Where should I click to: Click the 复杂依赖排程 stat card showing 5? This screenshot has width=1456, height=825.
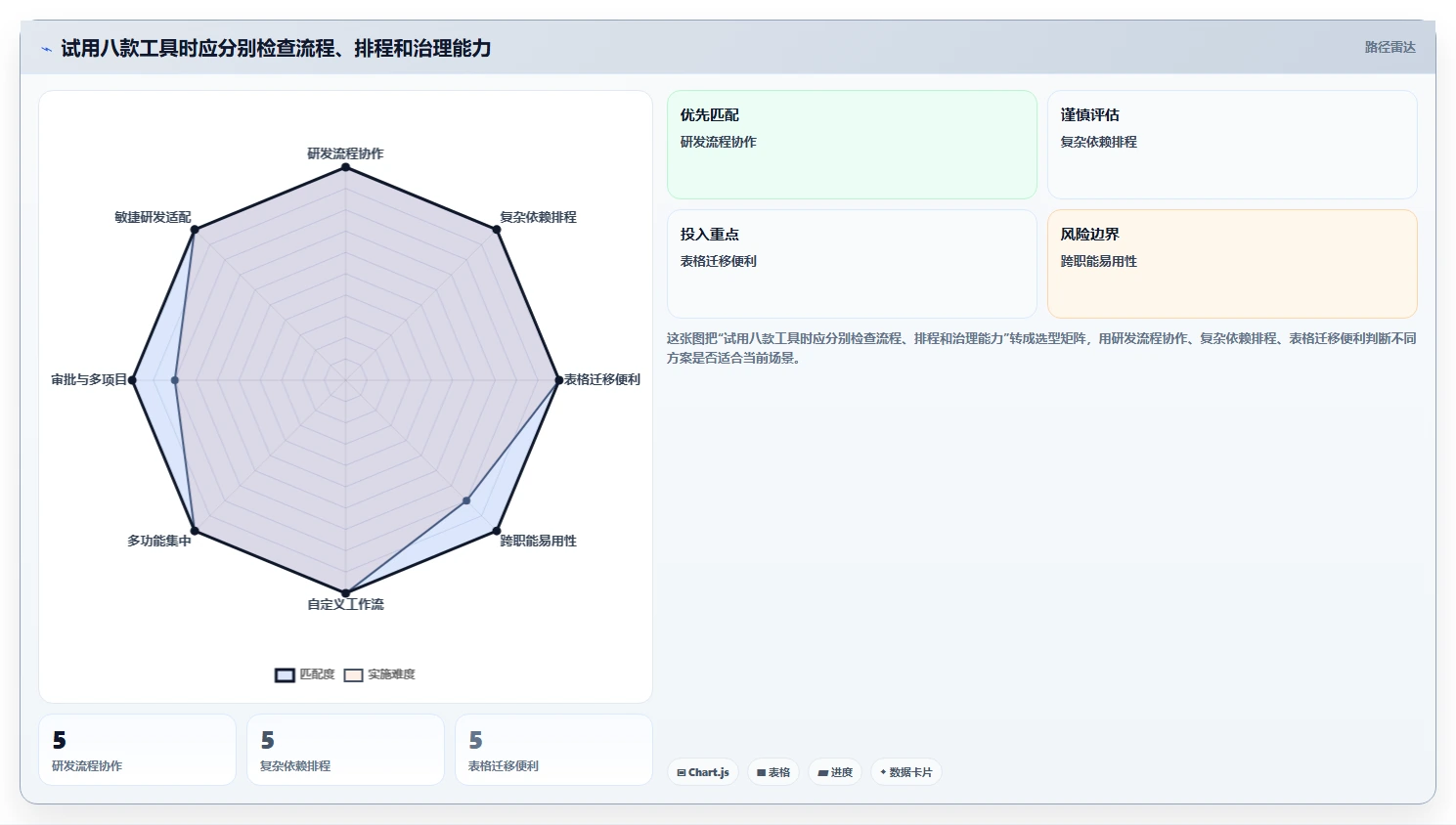click(345, 750)
